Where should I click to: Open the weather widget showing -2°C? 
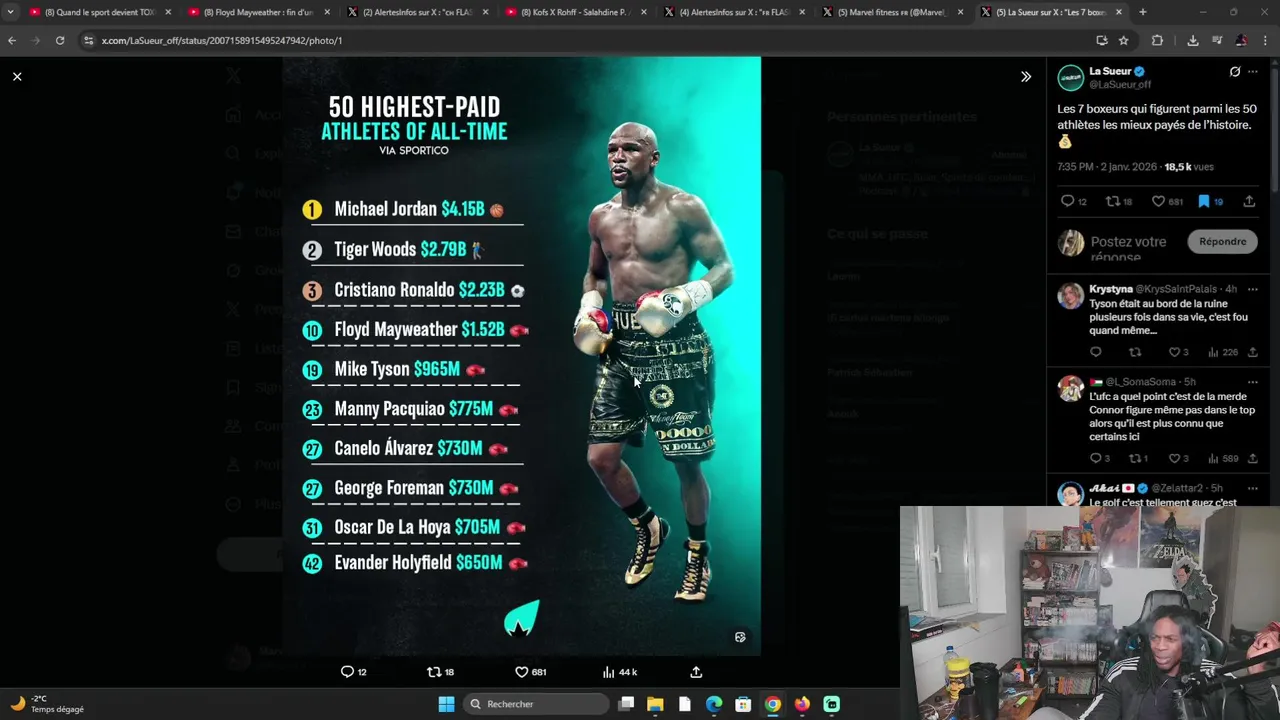point(47,704)
